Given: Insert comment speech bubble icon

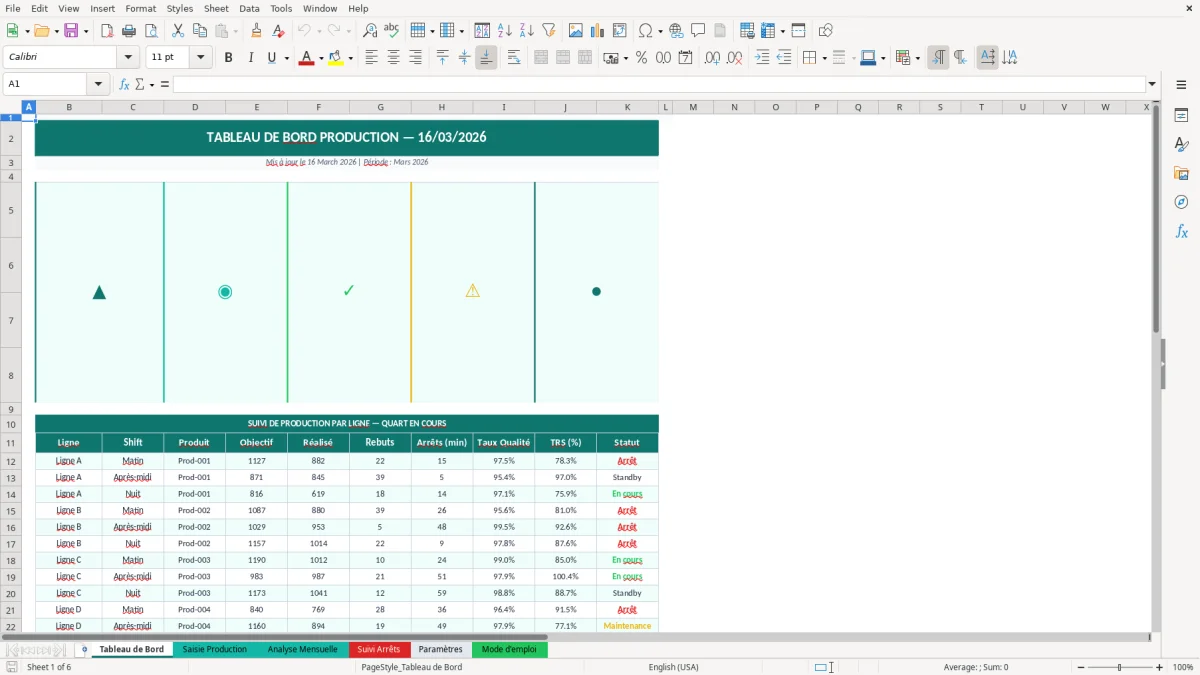Looking at the screenshot, I should (699, 31).
